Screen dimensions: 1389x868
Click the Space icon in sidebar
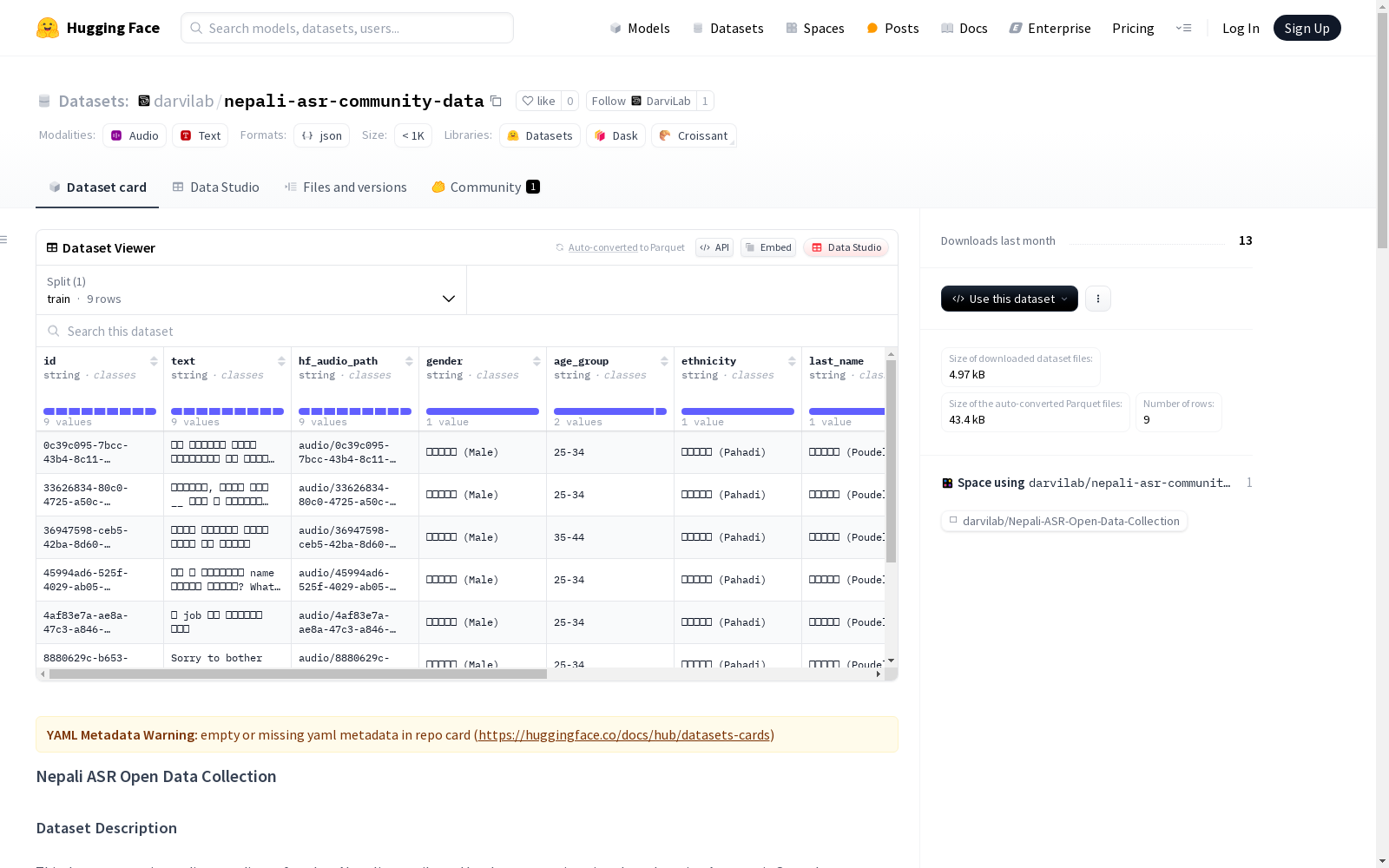(947, 483)
